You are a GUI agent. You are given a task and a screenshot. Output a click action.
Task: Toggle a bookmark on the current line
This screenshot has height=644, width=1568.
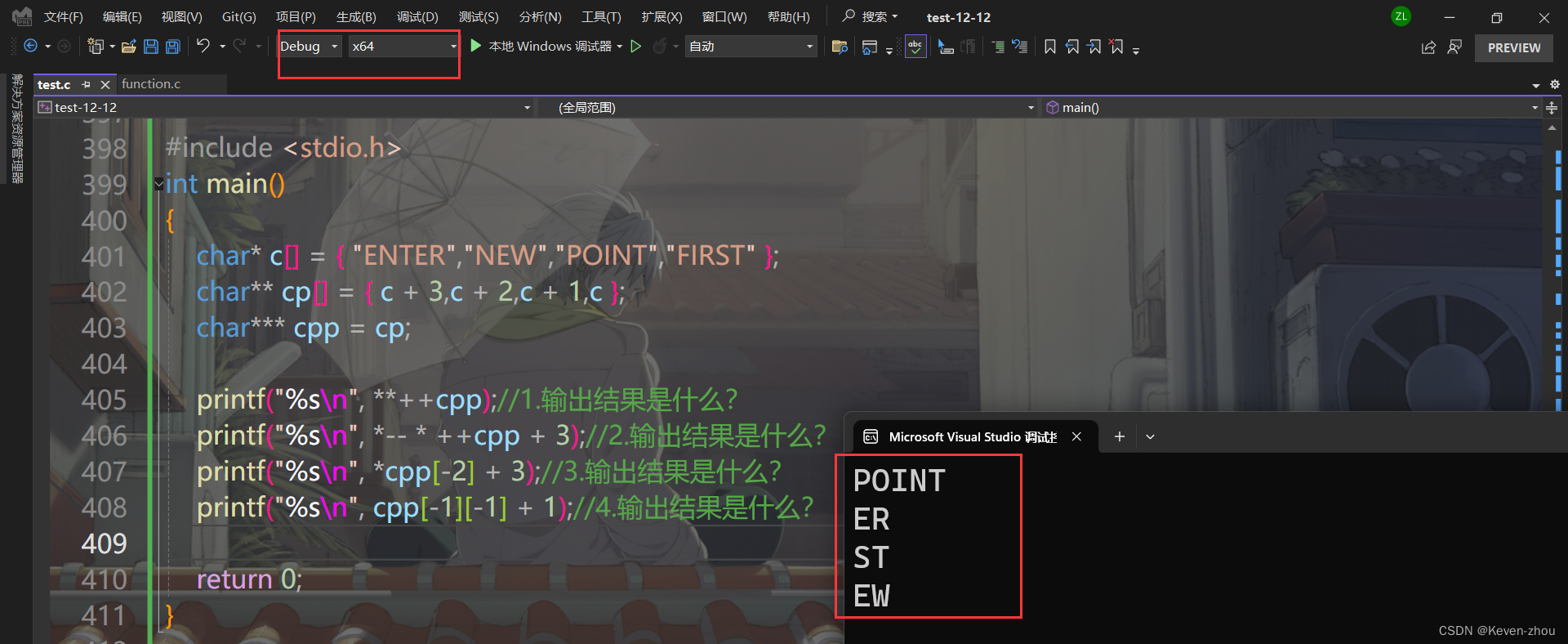point(1050,47)
